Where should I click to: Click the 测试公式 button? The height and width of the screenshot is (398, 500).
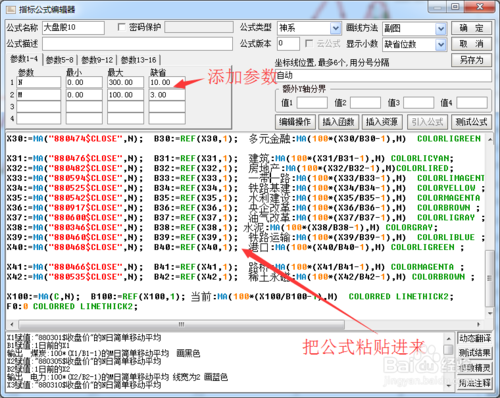pyautogui.click(x=471, y=122)
